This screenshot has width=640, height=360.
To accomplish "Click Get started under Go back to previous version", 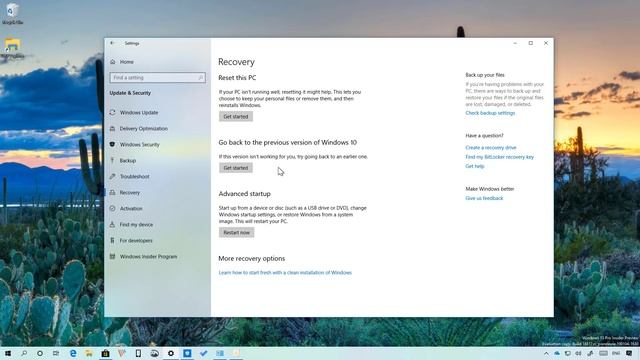I will 236,168.
